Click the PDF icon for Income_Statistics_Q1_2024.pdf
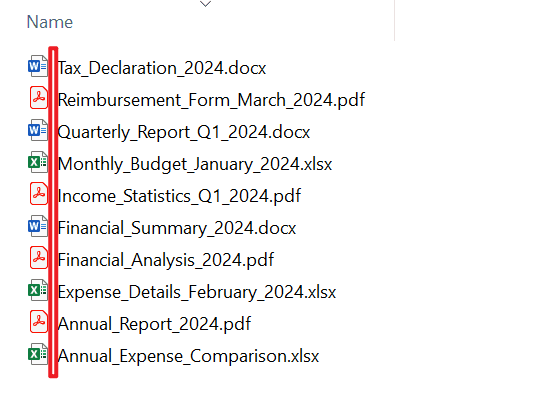This screenshot has height=397, width=536. click(x=39, y=194)
